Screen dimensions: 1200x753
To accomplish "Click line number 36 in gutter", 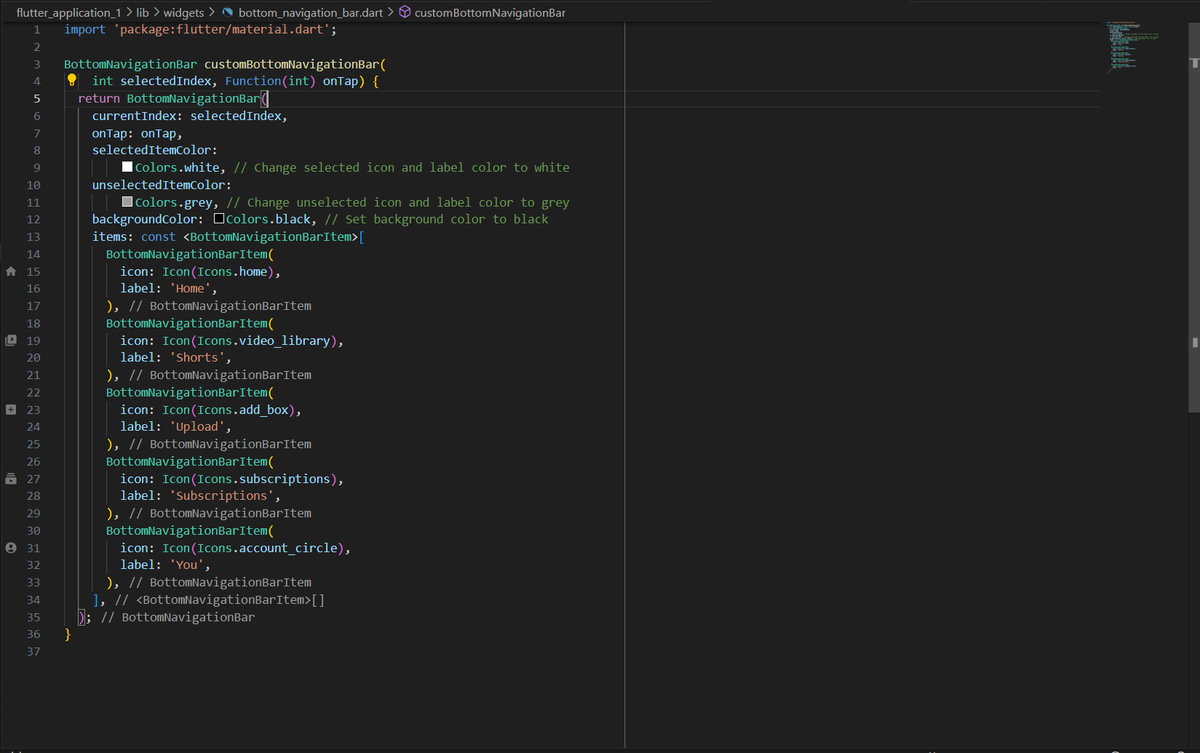I will 33,634.
